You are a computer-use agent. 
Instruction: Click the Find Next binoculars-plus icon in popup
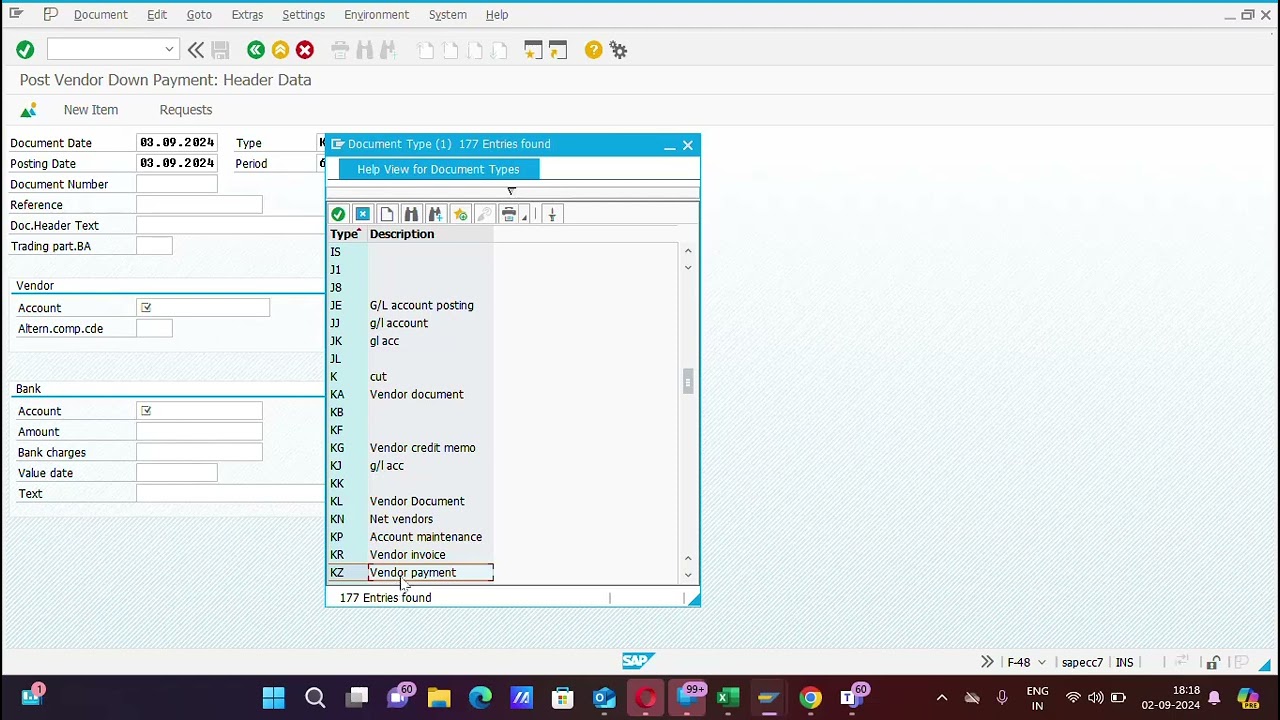pyautogui.click(x=435, y=214)
